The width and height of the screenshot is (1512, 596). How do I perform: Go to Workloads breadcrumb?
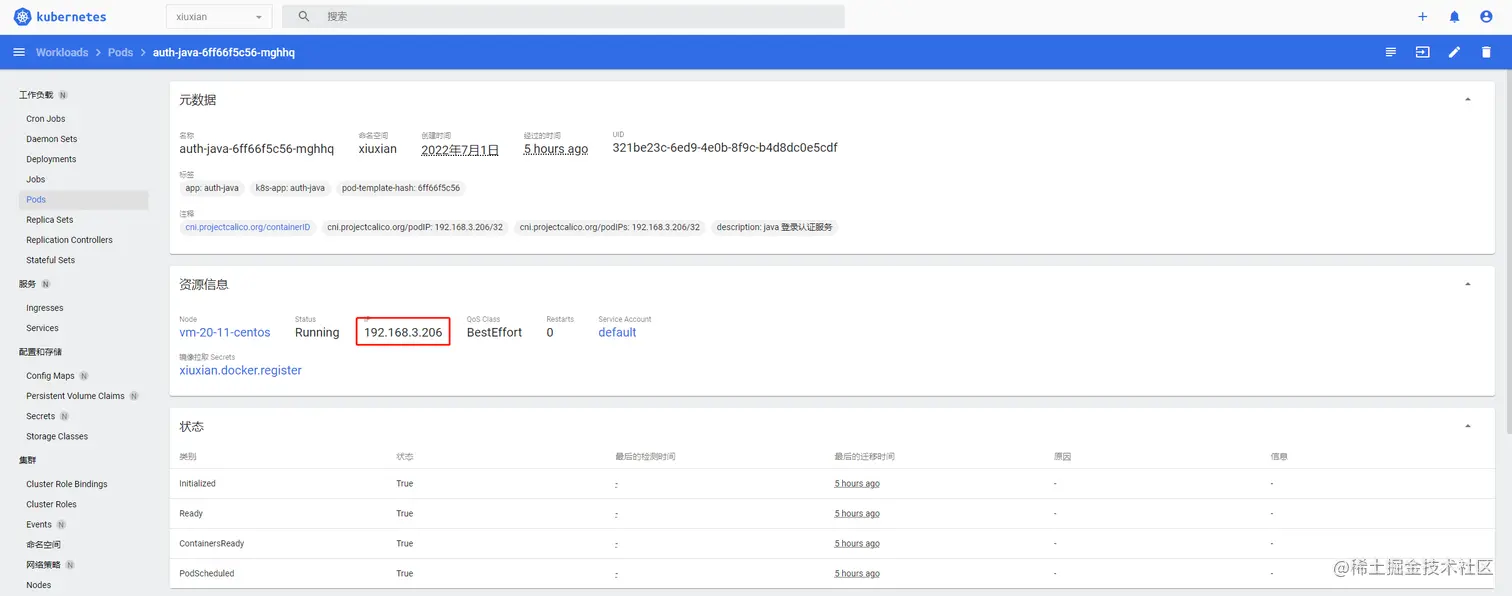[x=62, y=52]
